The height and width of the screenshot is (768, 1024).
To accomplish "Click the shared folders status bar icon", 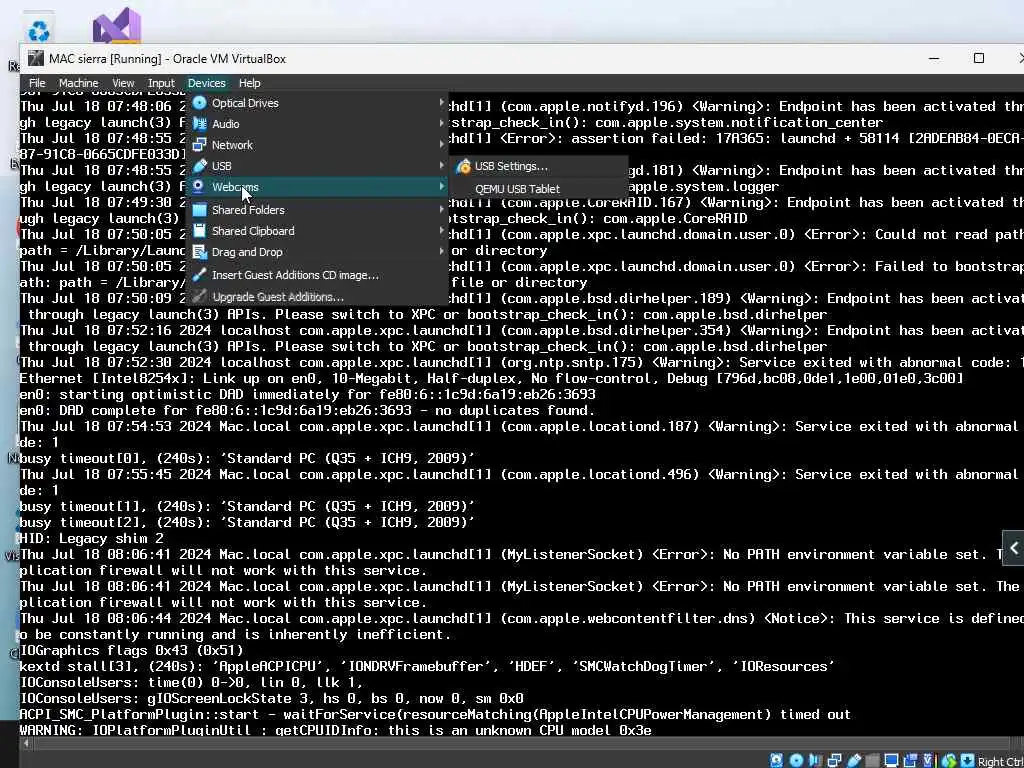I will click(x=872, y=760).
